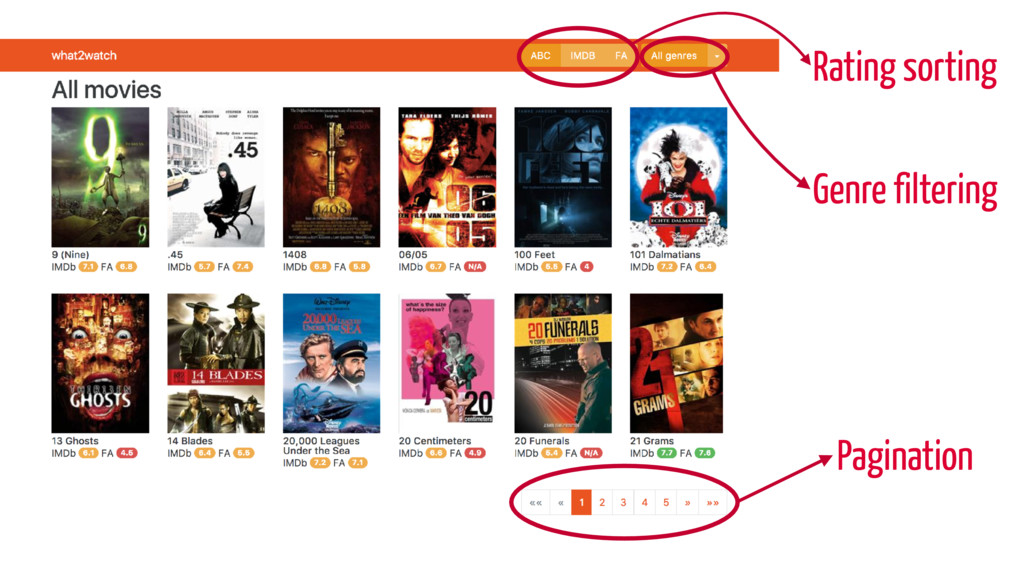
Task: Open page 5 of movie list
Action: 666,502
